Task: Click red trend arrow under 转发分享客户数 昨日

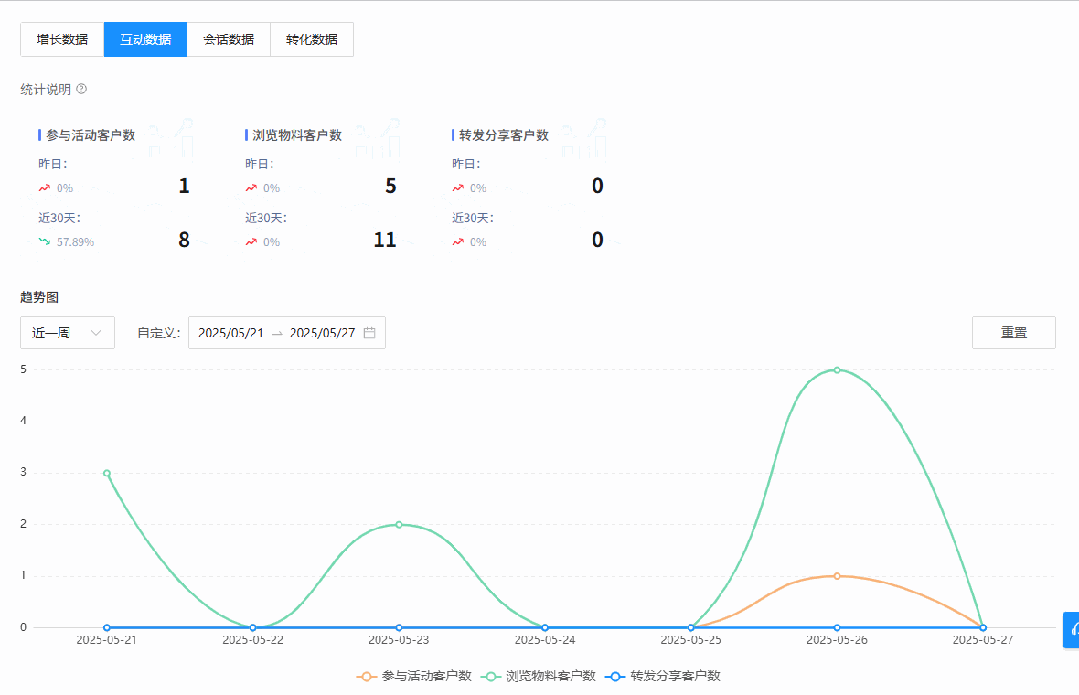Action: [x=458, y=187]
